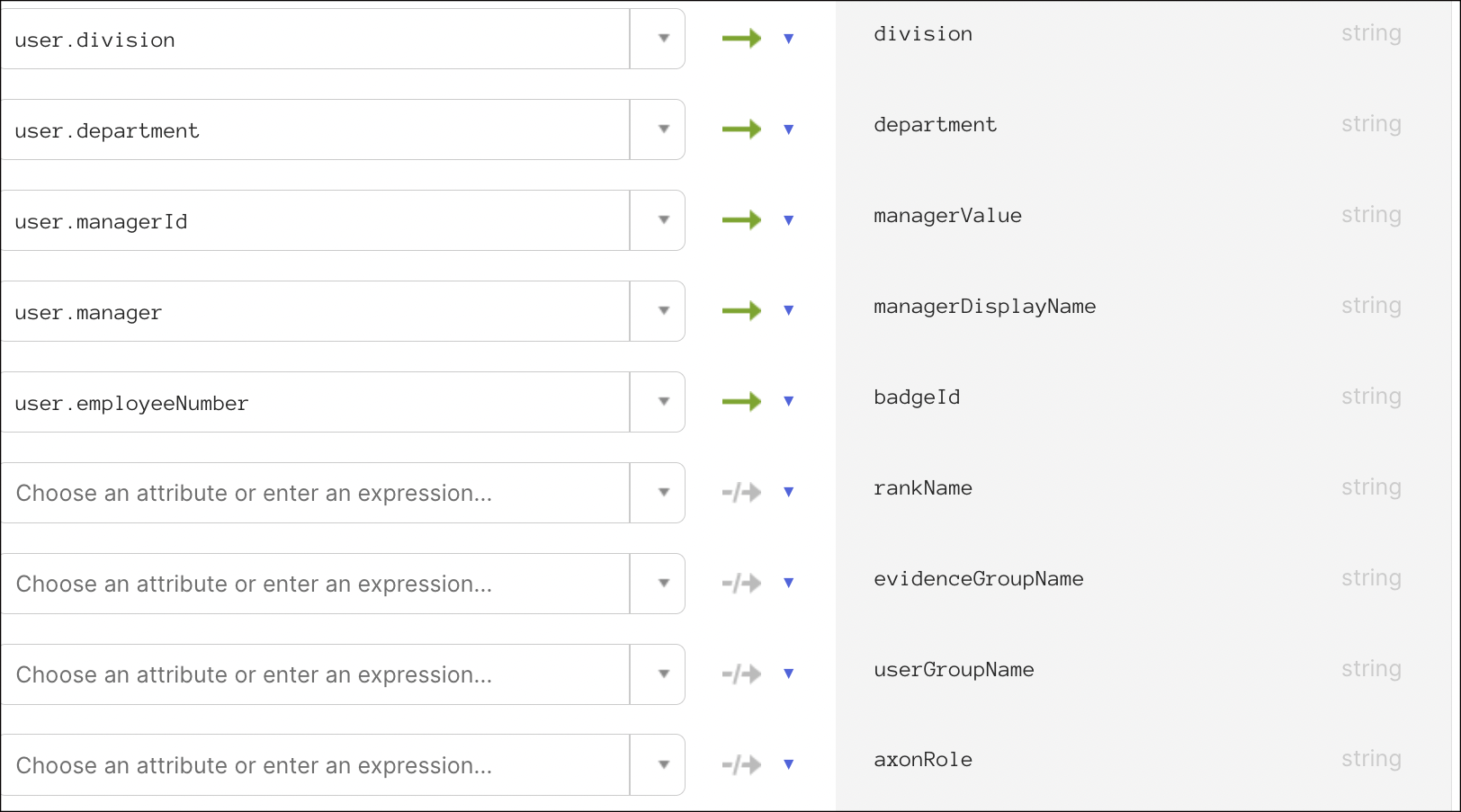The height and width of the screenshot is (812, 1461).
Task: Click empty expression field for userGroupName
Action: pyautogui.click(x=315, y=674)
